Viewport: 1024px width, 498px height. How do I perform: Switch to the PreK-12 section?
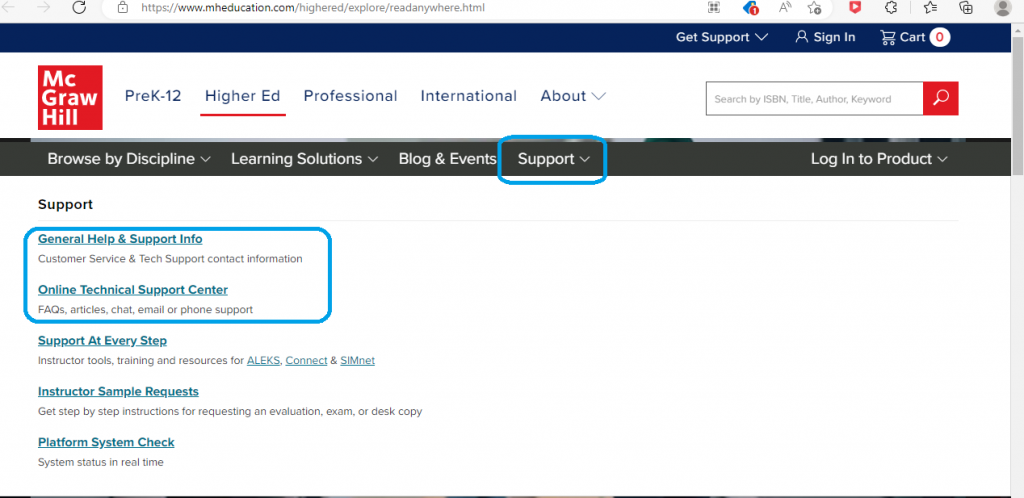pyautogui.click(x=153, y=96)
